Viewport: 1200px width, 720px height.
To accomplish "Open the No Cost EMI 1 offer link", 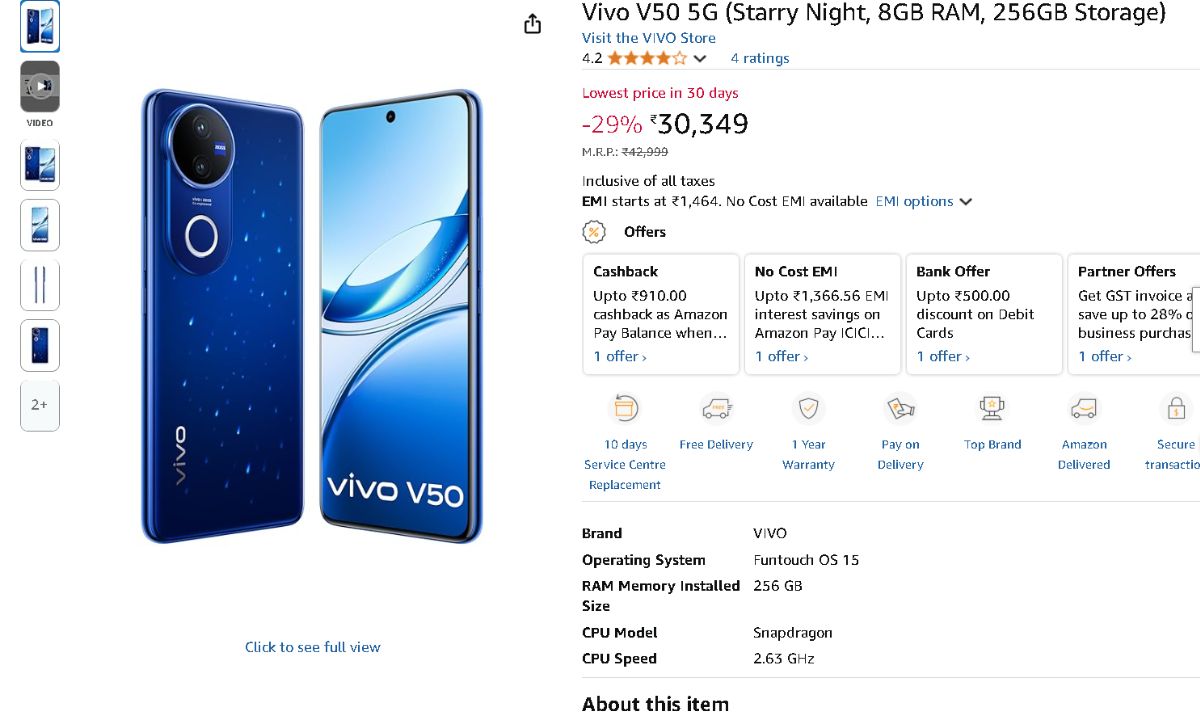I will tap(781, 357).
